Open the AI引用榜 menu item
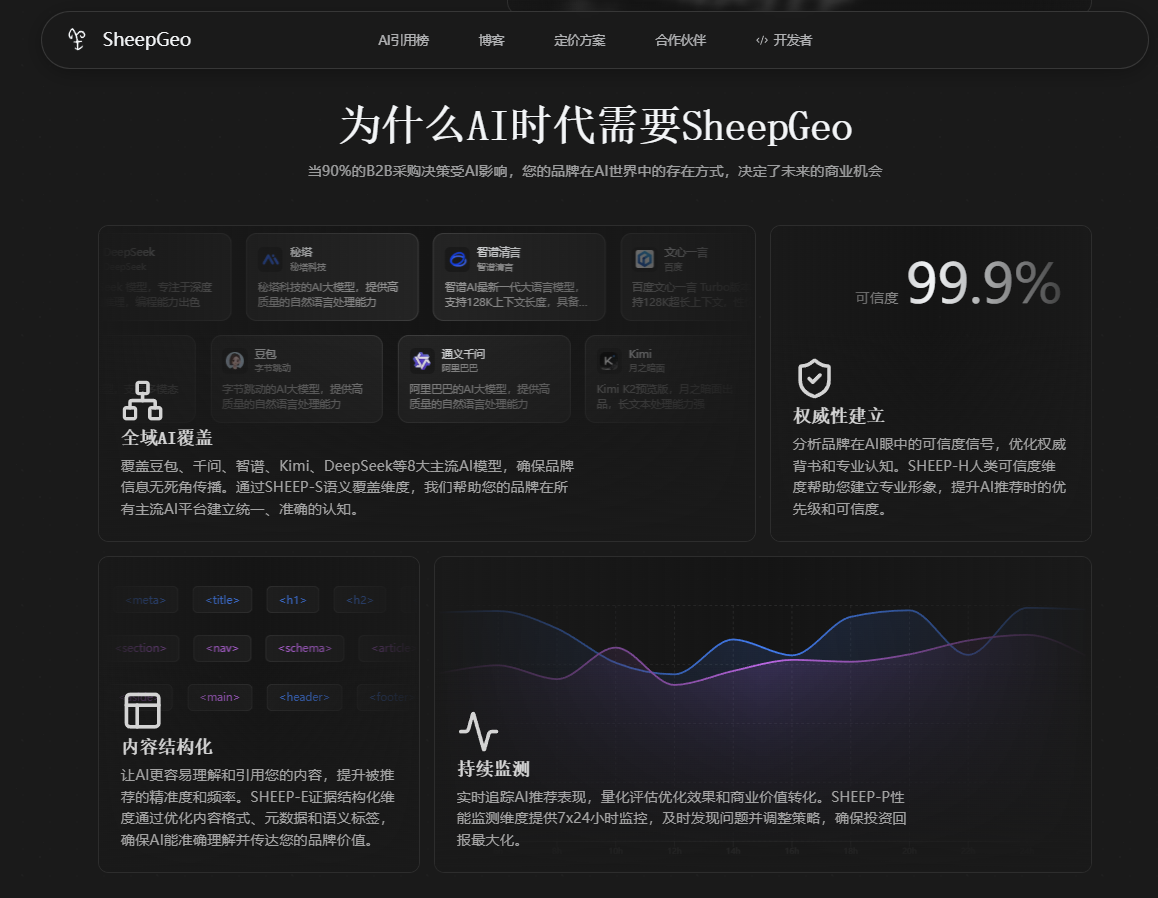Image resolution: width=1158 pixels, height=898 pixels. [403, 40]
